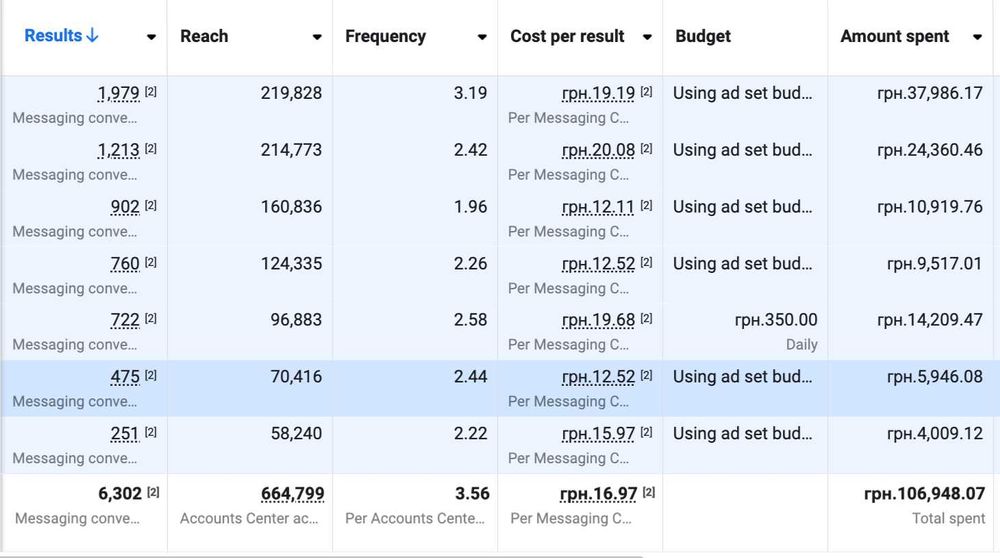Click footnote [2] next to 1,979 results
Screen dimensions: 1000x558
[x=151, y=92]
